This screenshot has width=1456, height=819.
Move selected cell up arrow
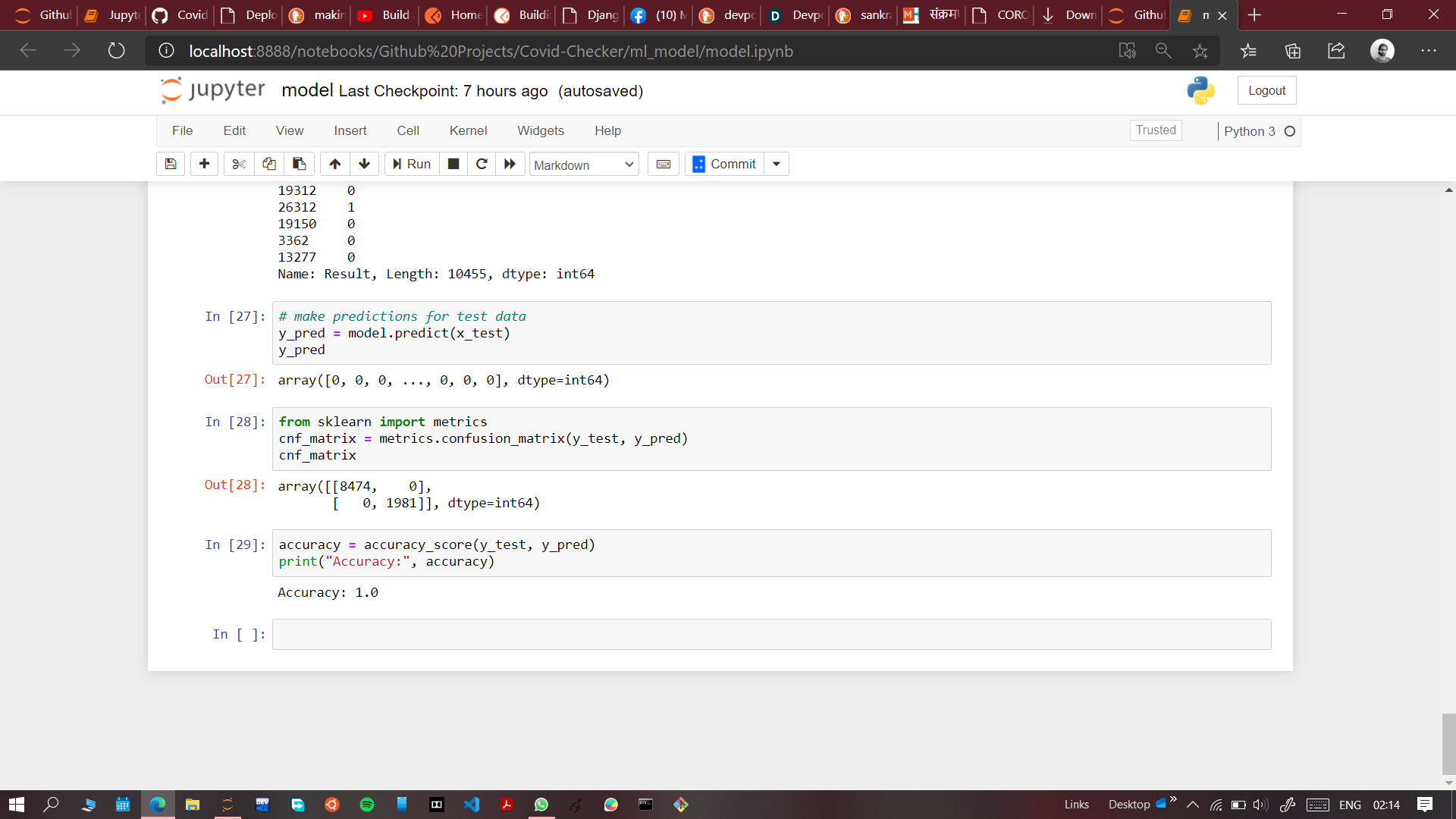tap(334, 164)
